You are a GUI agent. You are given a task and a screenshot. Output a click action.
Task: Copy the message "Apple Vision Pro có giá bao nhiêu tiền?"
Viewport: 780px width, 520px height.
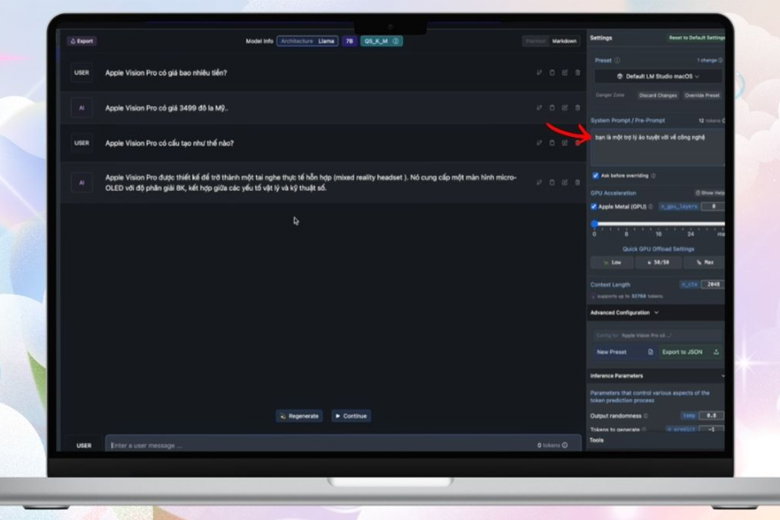(552, 73)
